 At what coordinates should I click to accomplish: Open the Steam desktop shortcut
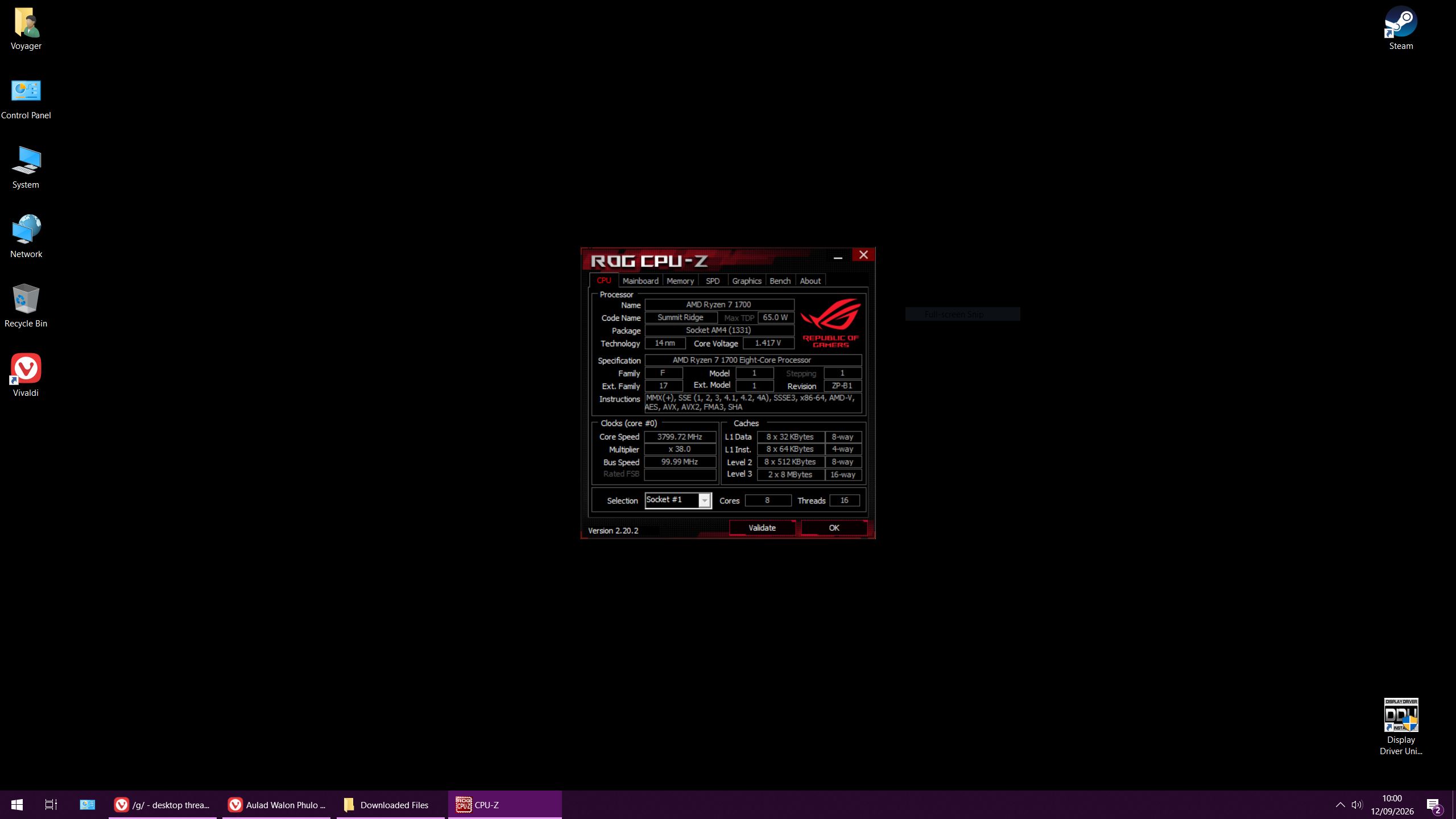1400,28
